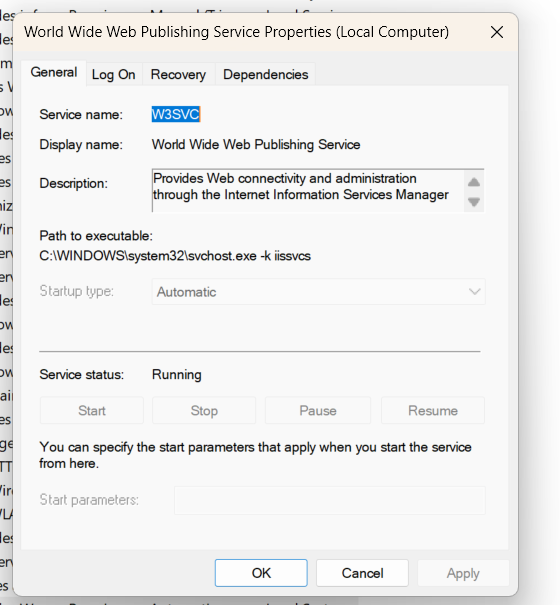Click the Apply button
560x605 pixels.
click(x=463, y=573)
